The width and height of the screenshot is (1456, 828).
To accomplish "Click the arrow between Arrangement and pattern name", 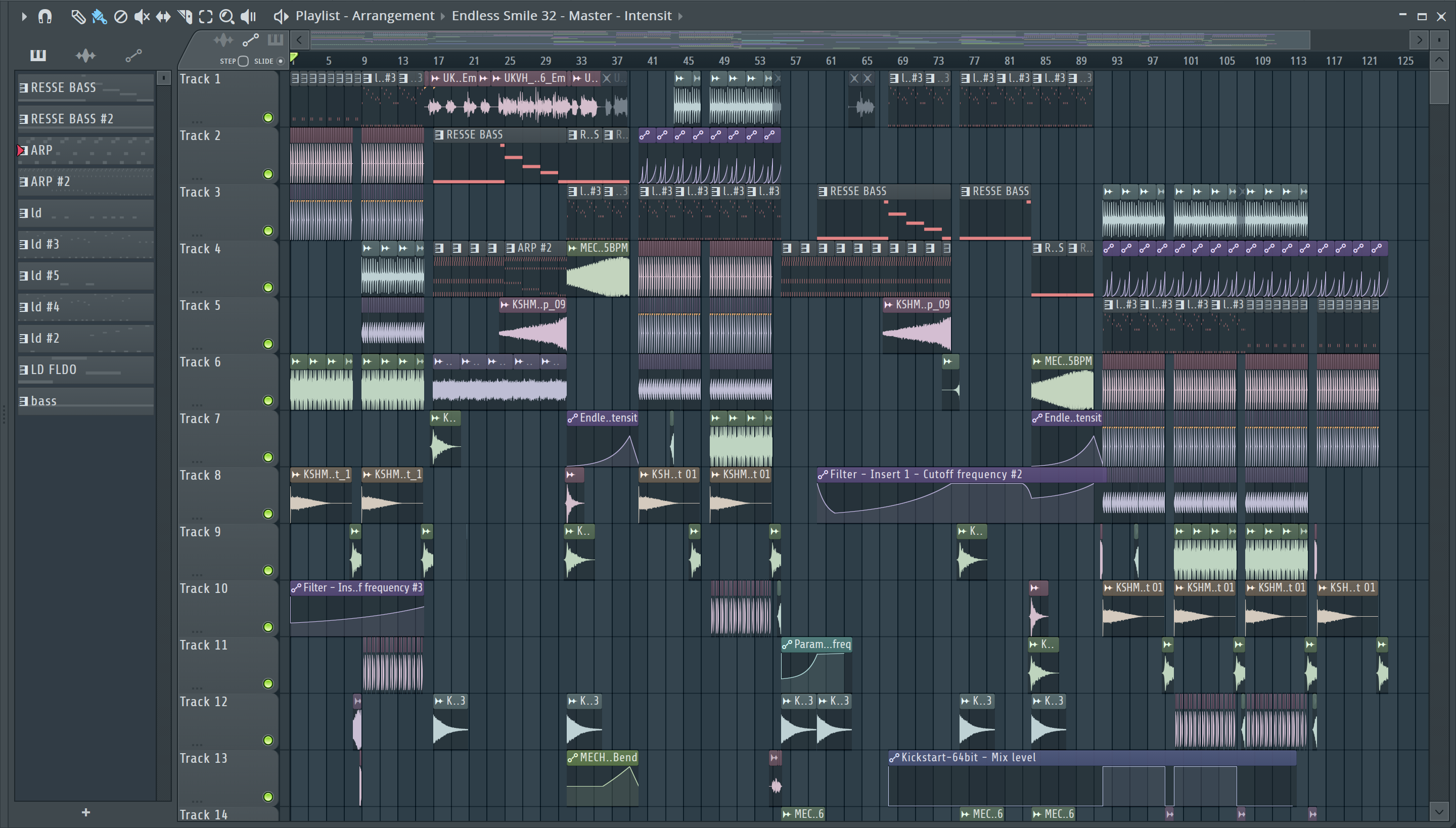I will pos(443,16).
